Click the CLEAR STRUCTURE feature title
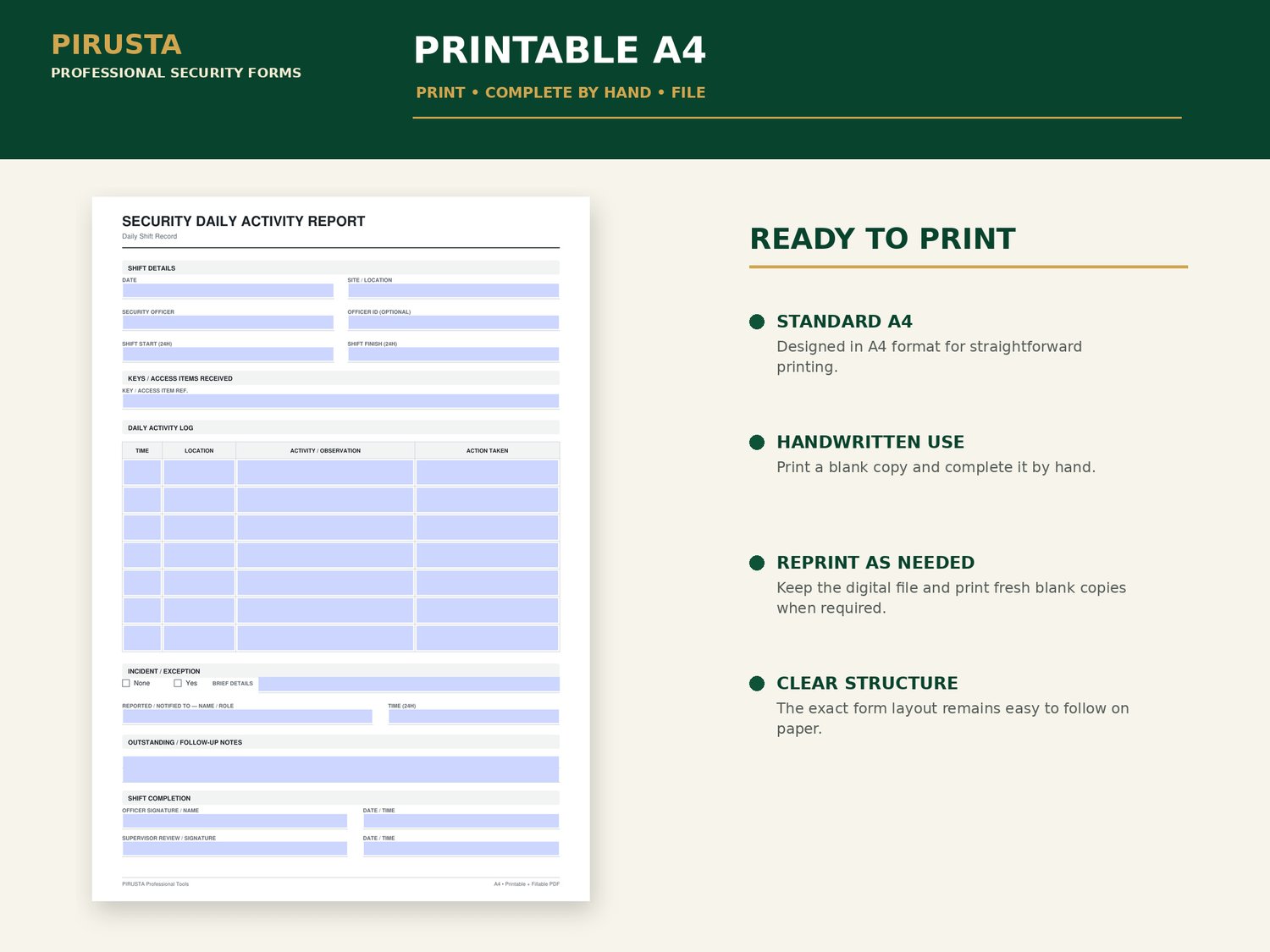The image size is (1270, 952). 867,684
